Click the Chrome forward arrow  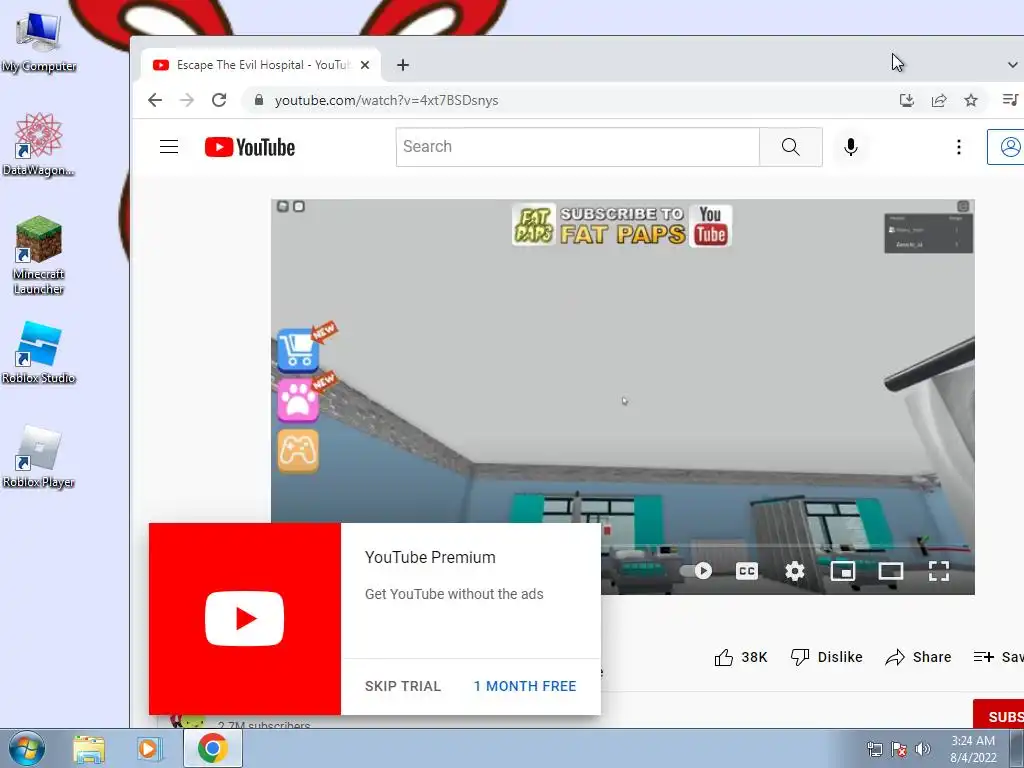click(x=187, y=100)
